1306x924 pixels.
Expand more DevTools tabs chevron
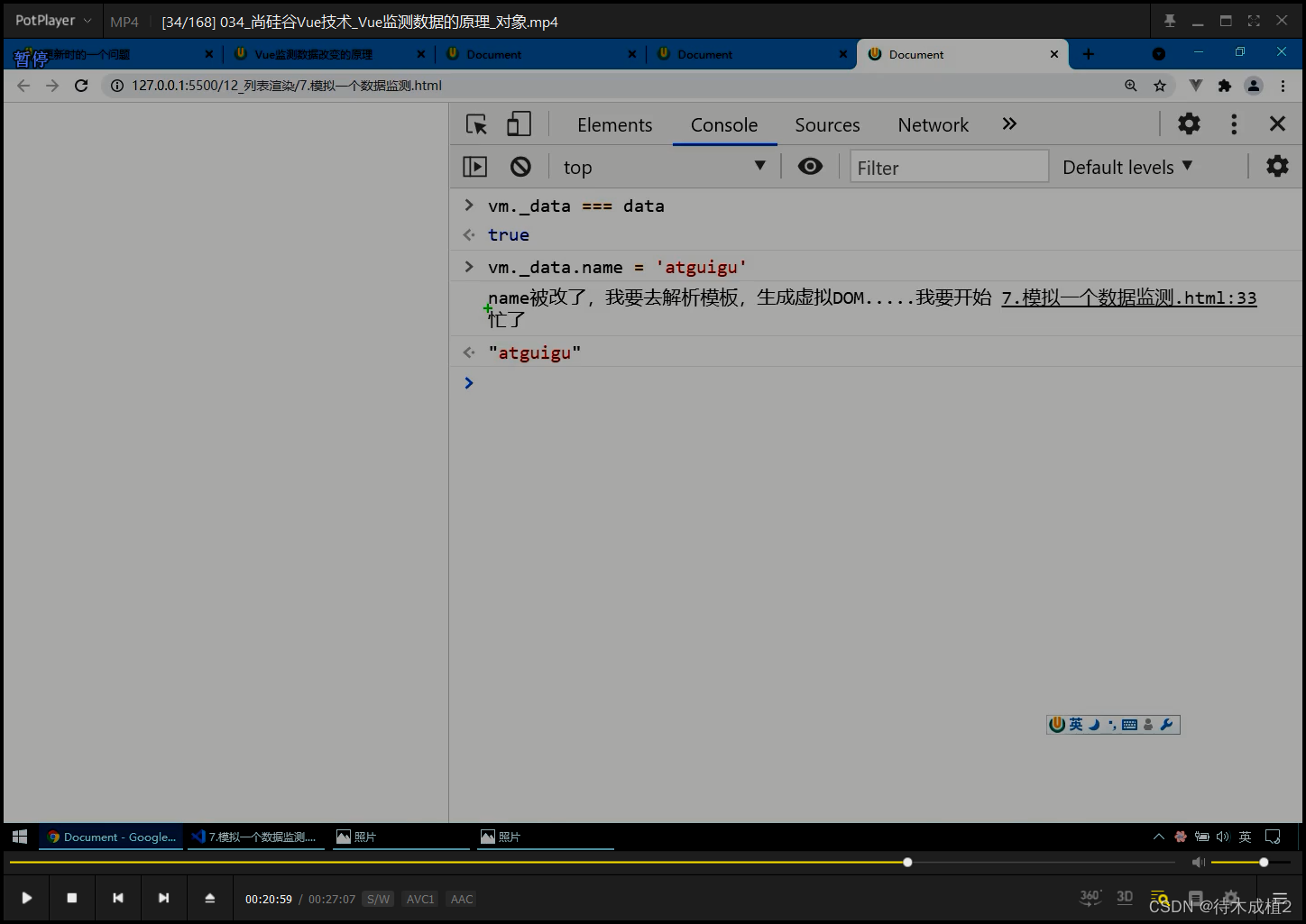click(1009, 124)
